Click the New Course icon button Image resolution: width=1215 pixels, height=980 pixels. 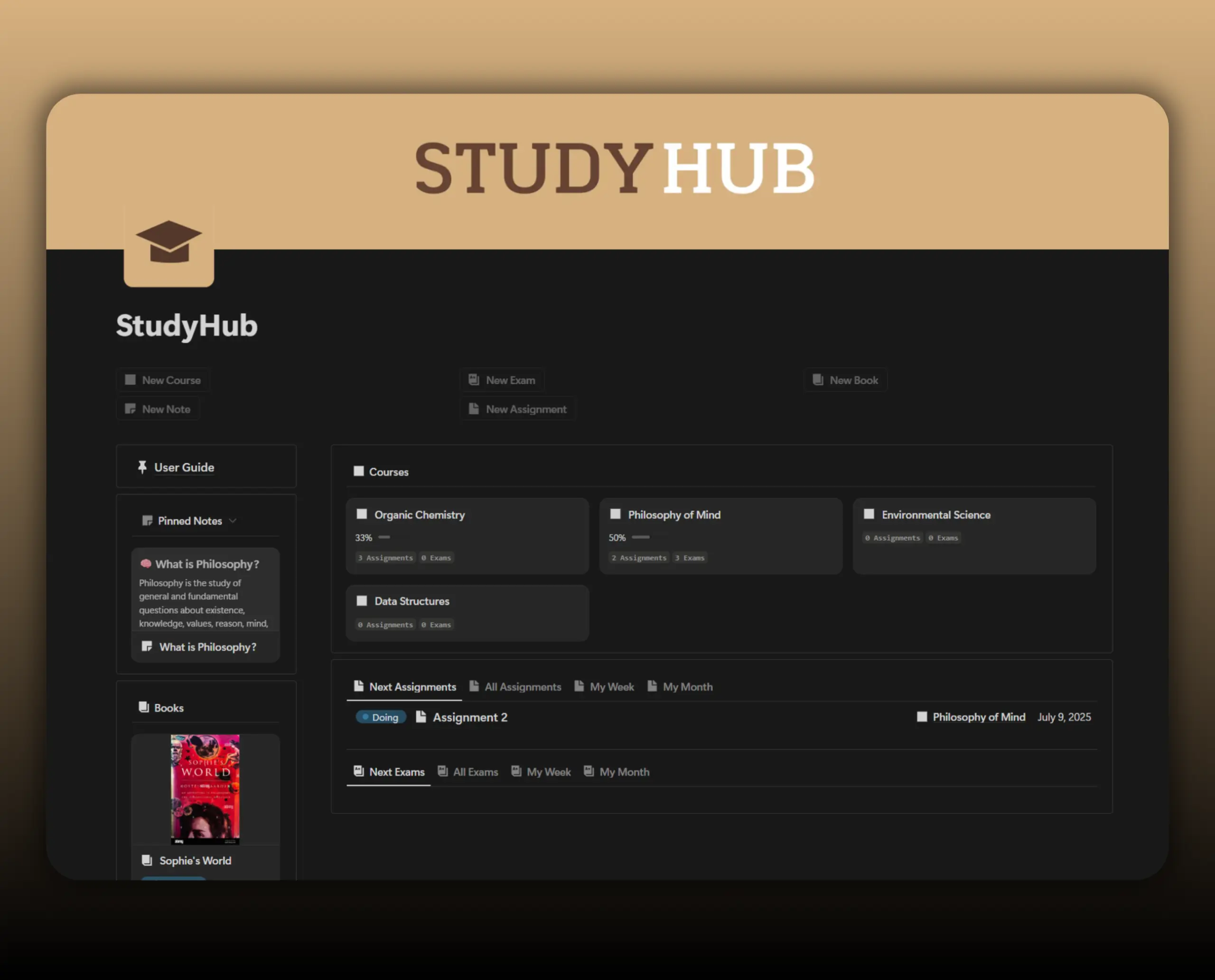coord(131,380)
